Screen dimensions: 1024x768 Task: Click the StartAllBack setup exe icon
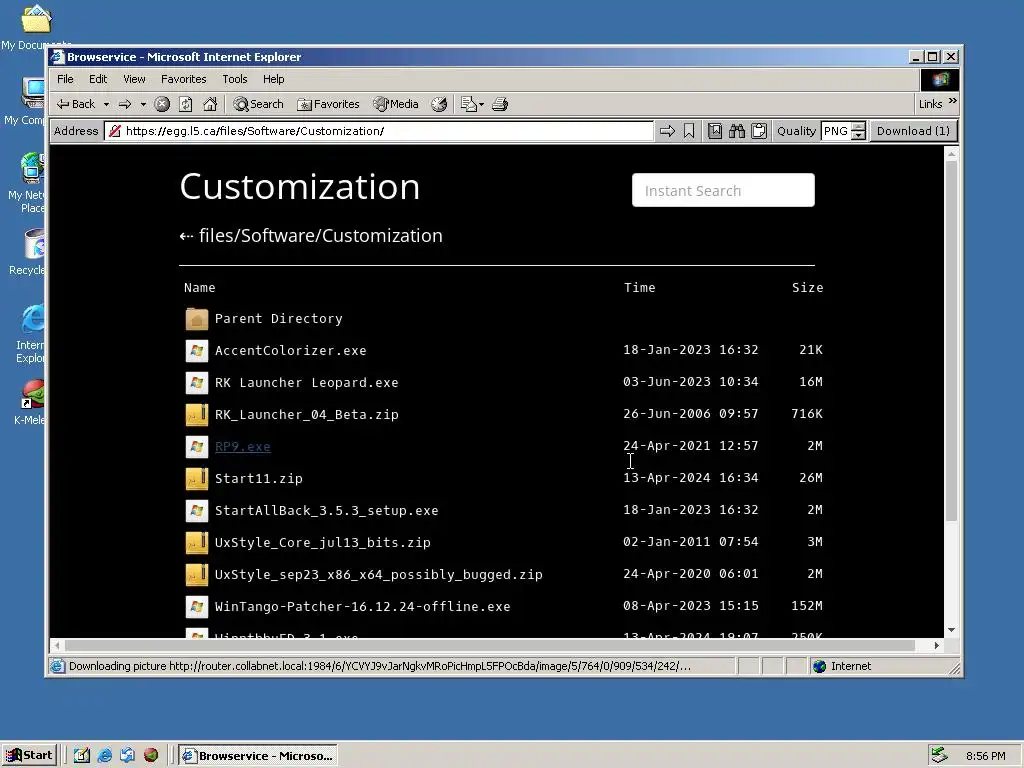tap(197, 511)
